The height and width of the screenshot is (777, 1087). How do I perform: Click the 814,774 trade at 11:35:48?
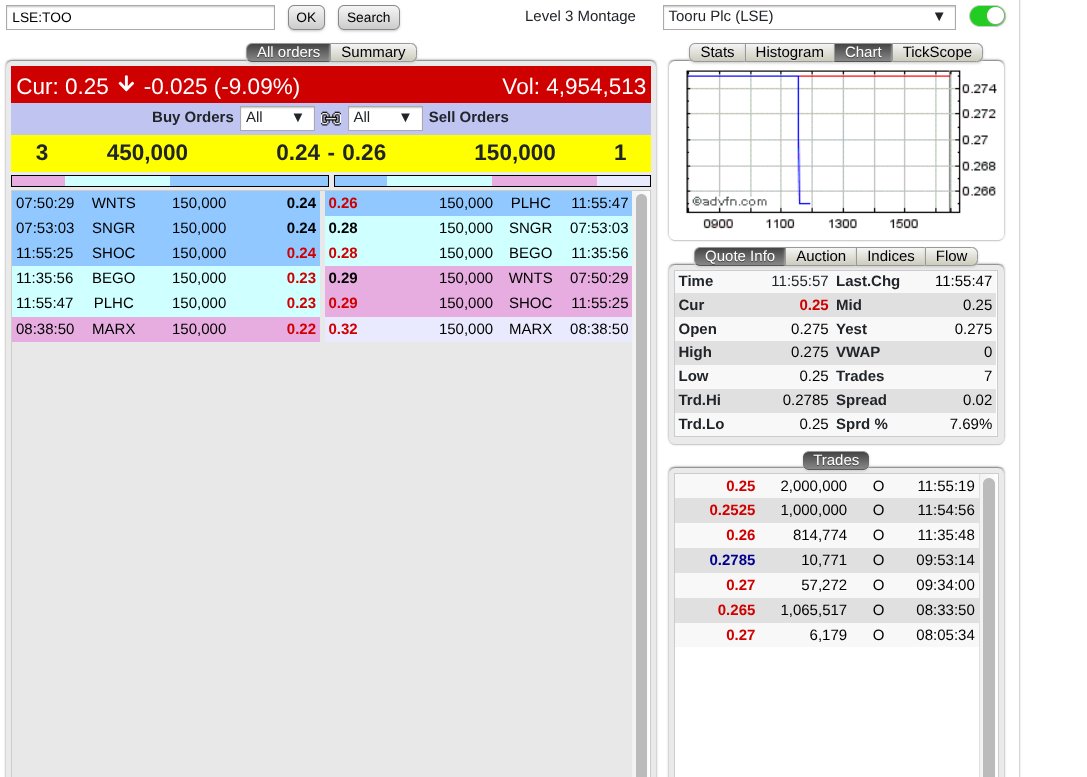pos(826,535)
